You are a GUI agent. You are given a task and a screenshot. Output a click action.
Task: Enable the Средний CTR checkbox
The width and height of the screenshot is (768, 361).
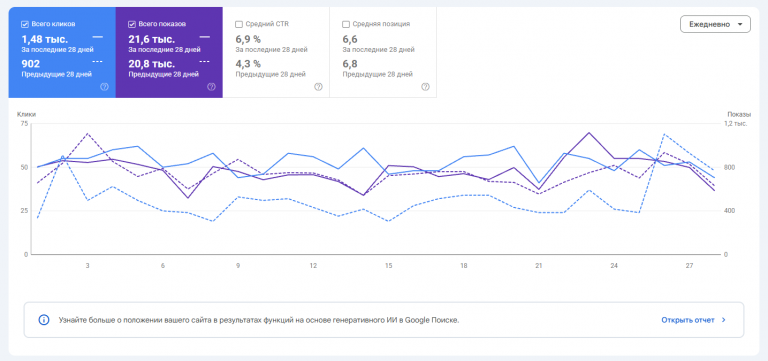[x=239, y=24]
